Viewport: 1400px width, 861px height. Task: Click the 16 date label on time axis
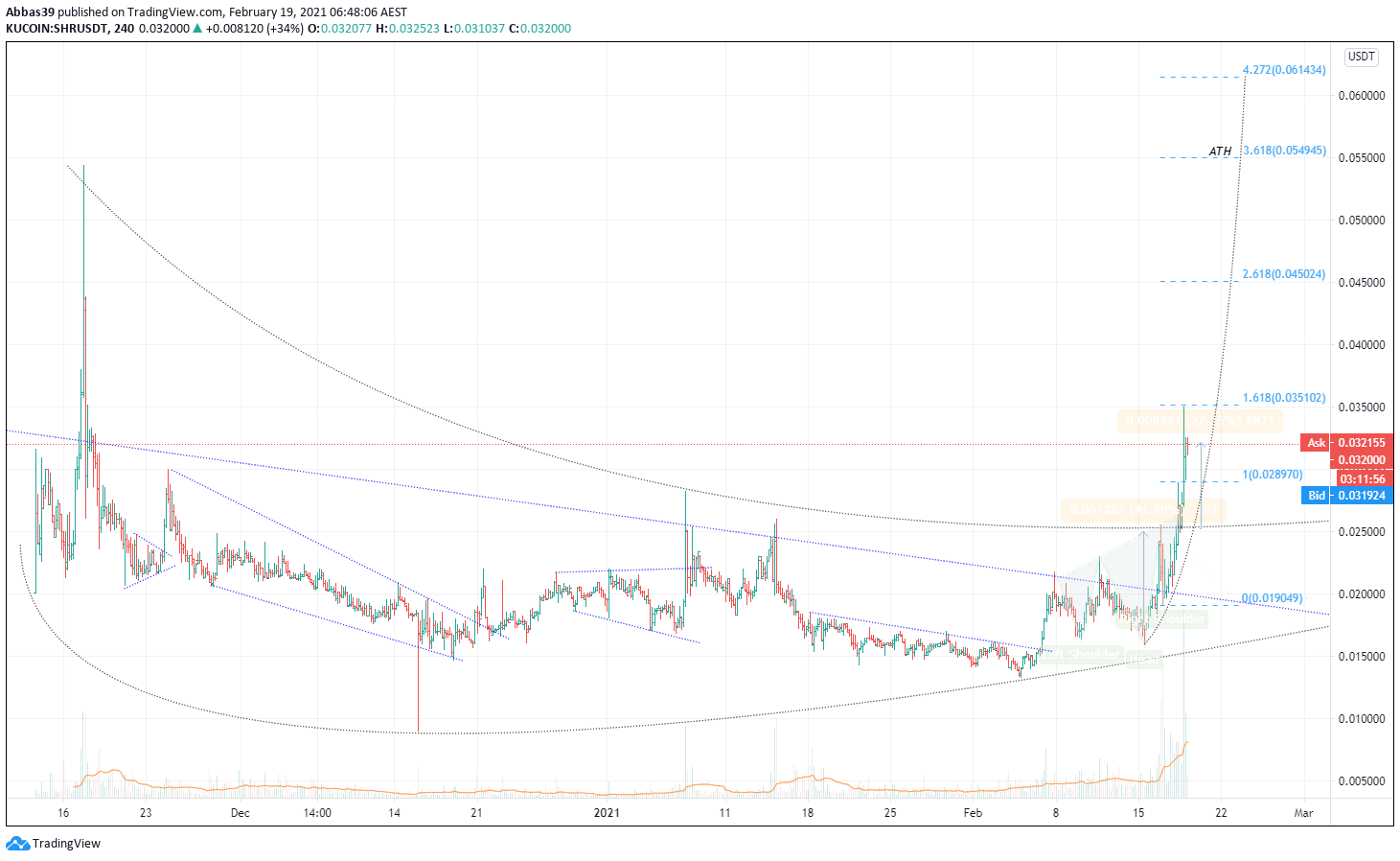coord(63,813)
